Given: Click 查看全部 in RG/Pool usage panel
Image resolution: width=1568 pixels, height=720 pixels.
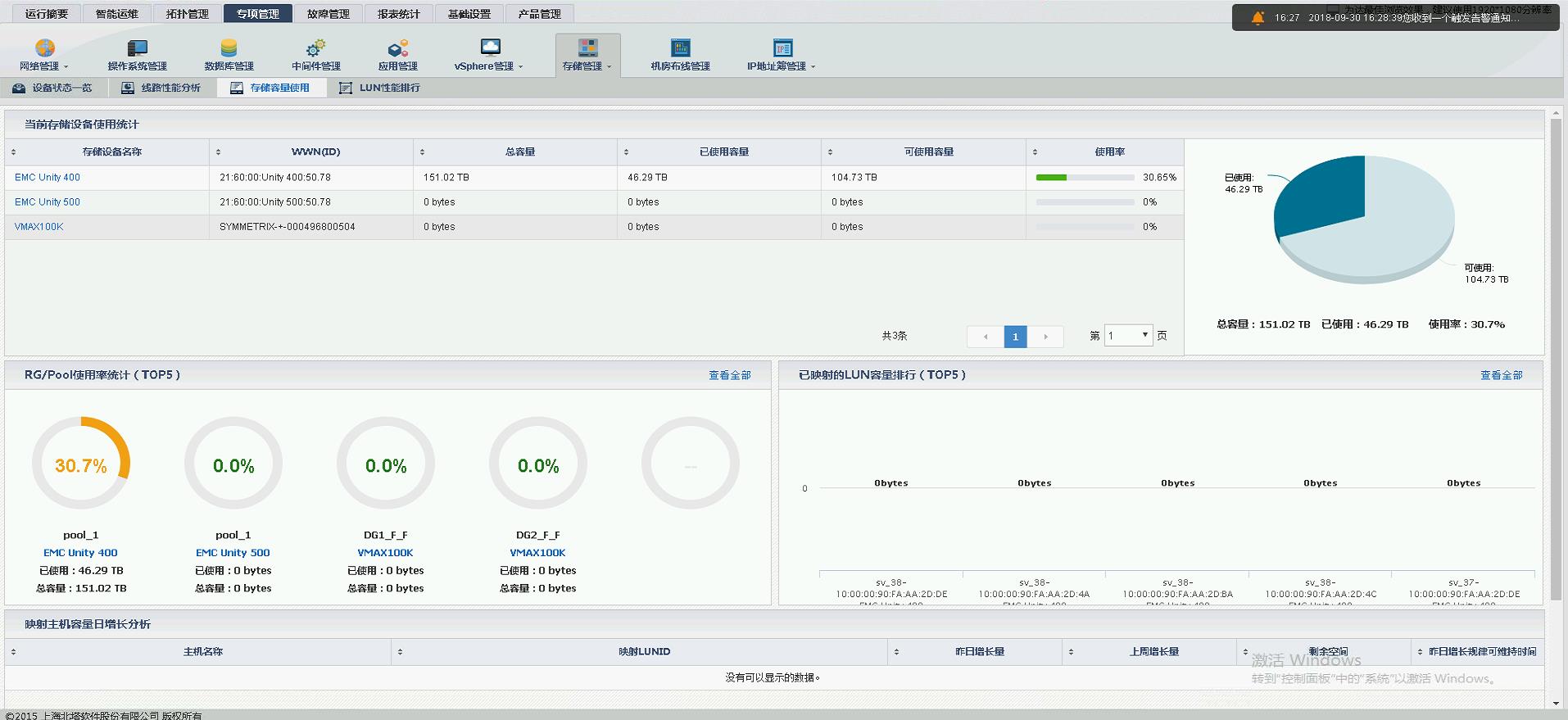Looking at the screenshot, I should 729,375.
